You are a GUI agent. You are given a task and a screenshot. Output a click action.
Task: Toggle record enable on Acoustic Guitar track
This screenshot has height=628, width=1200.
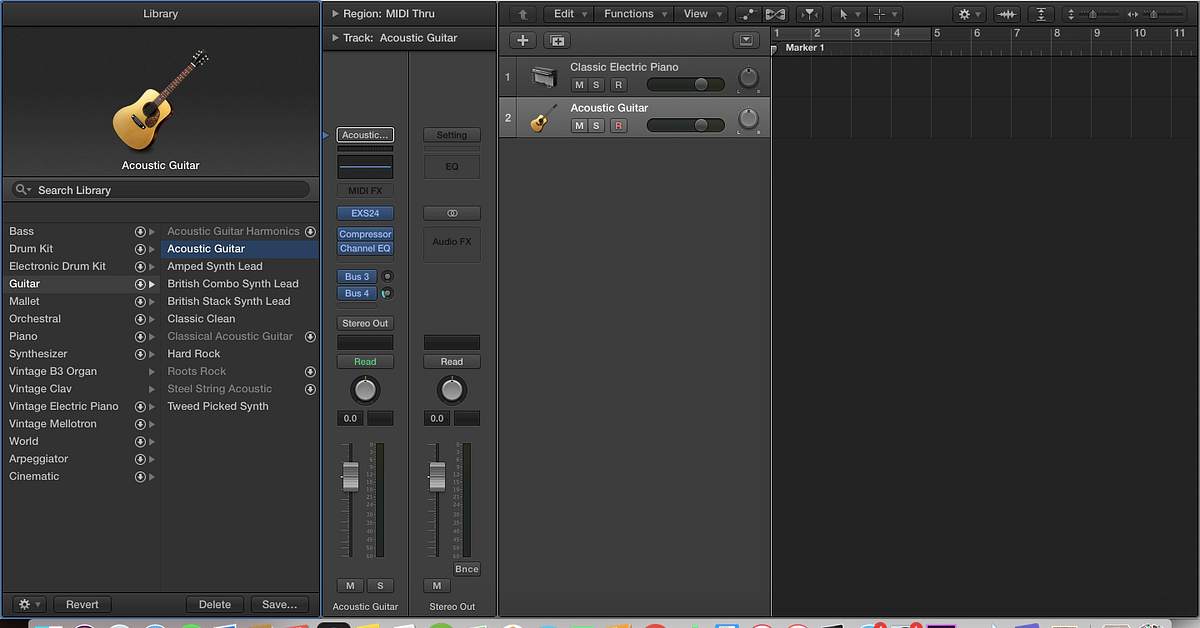click(x=618, y=126)
